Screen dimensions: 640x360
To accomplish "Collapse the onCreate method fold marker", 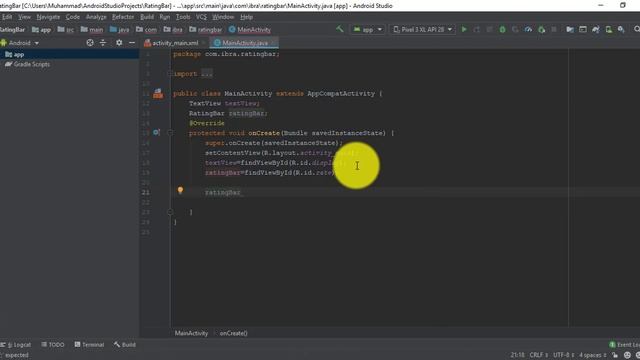I will coord(170,133).
